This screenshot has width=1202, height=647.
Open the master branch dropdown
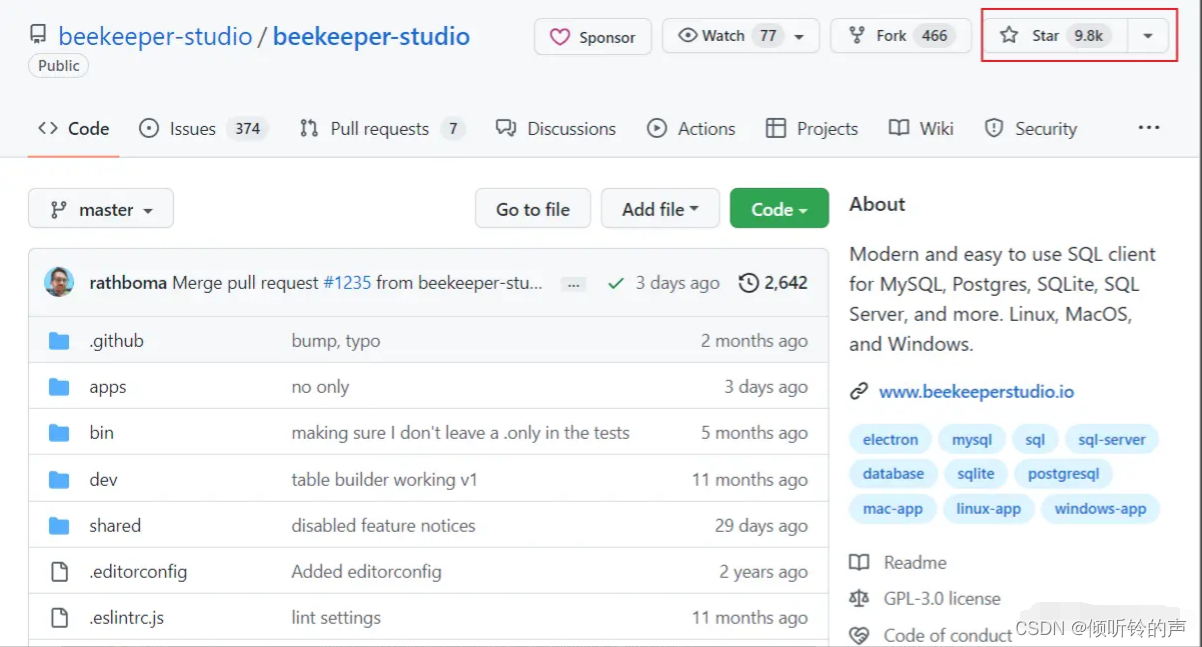click(x=101, y=208)
